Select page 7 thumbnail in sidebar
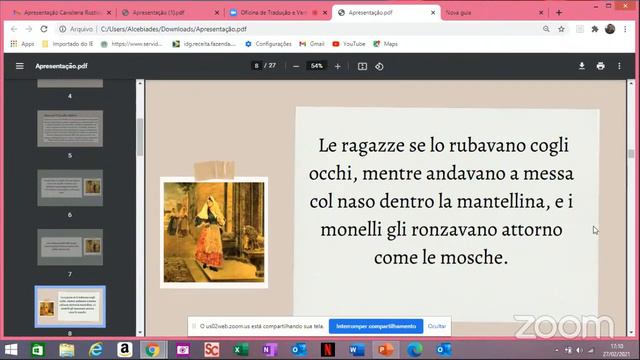Viewport: 640px width, 360px height. point(70,247)
